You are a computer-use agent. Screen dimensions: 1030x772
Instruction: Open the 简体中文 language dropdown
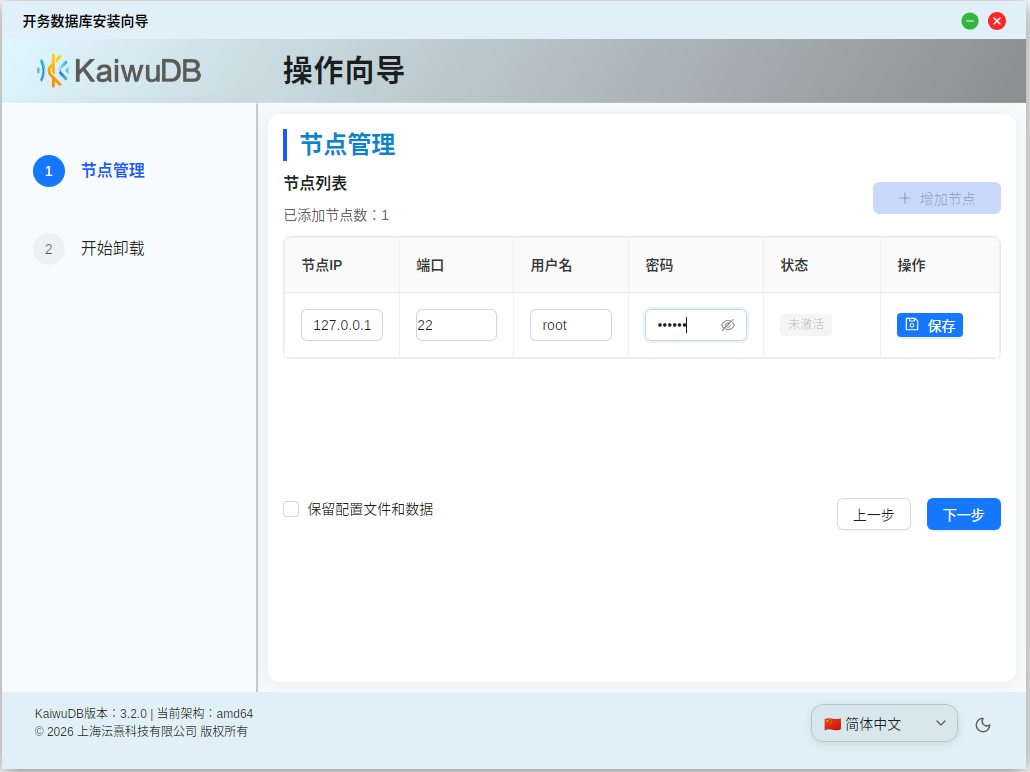(884, 723)
